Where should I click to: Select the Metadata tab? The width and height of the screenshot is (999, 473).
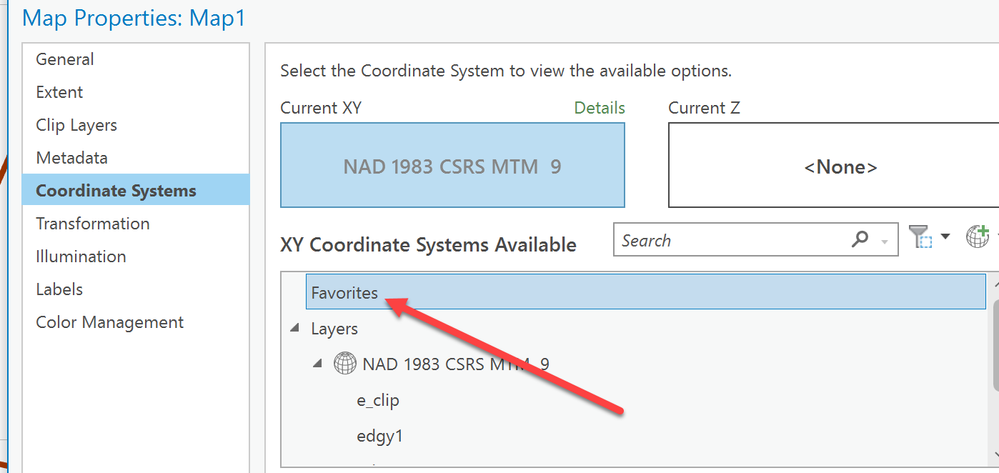click(72, 158)
